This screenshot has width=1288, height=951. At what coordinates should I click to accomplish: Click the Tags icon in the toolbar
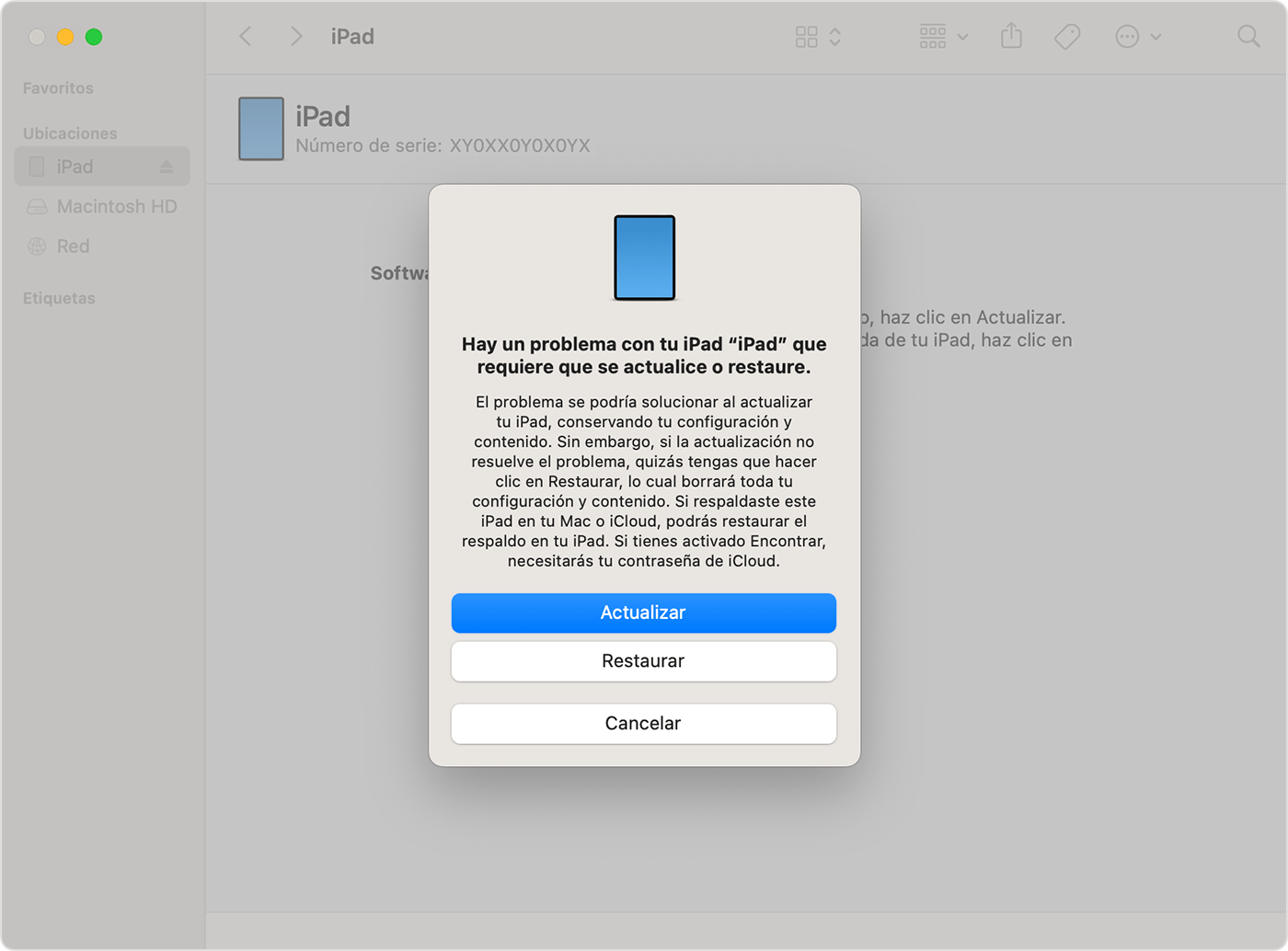coord(1067,36)
